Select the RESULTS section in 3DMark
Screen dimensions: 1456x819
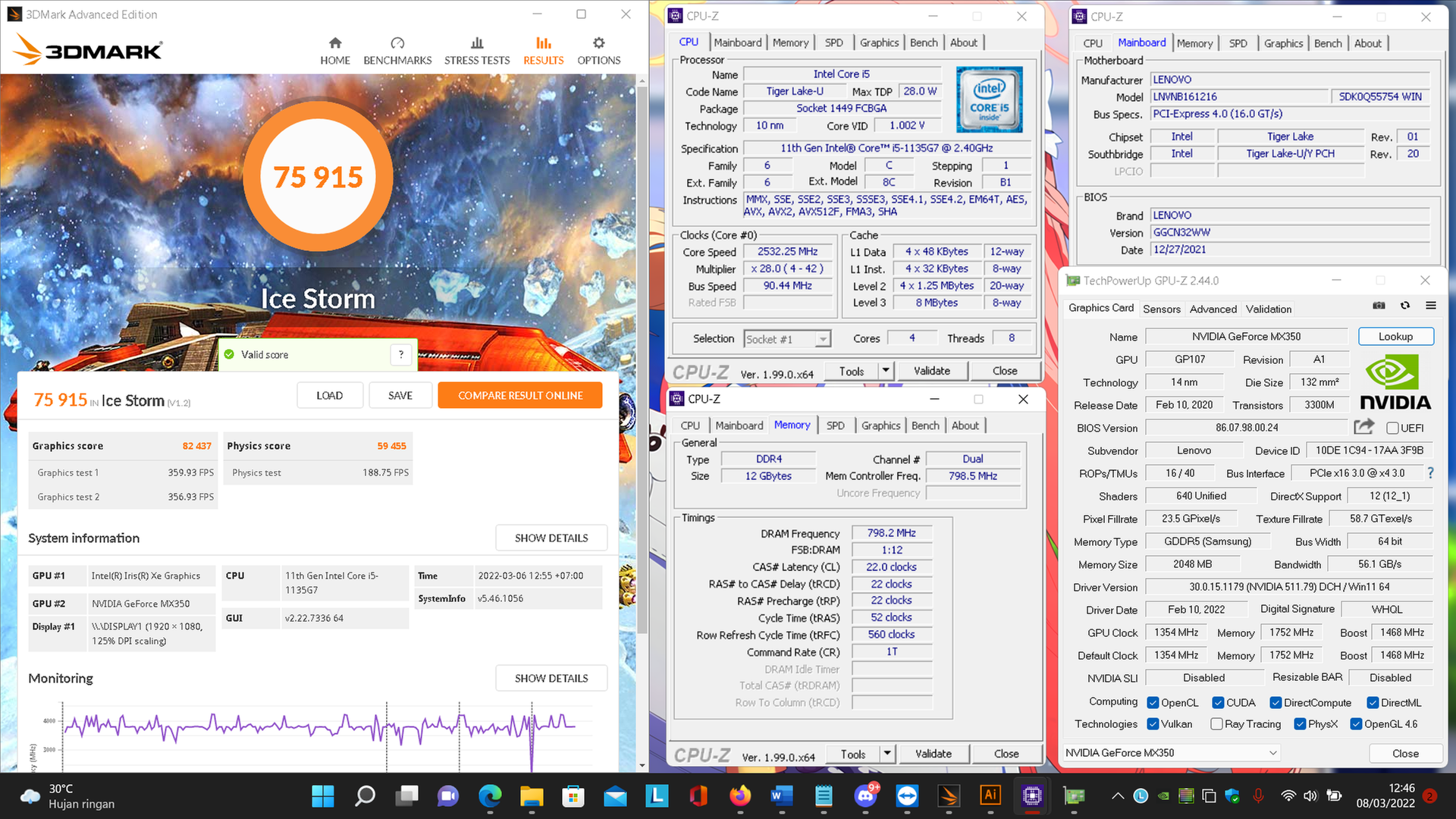click(x=543, y=52)
